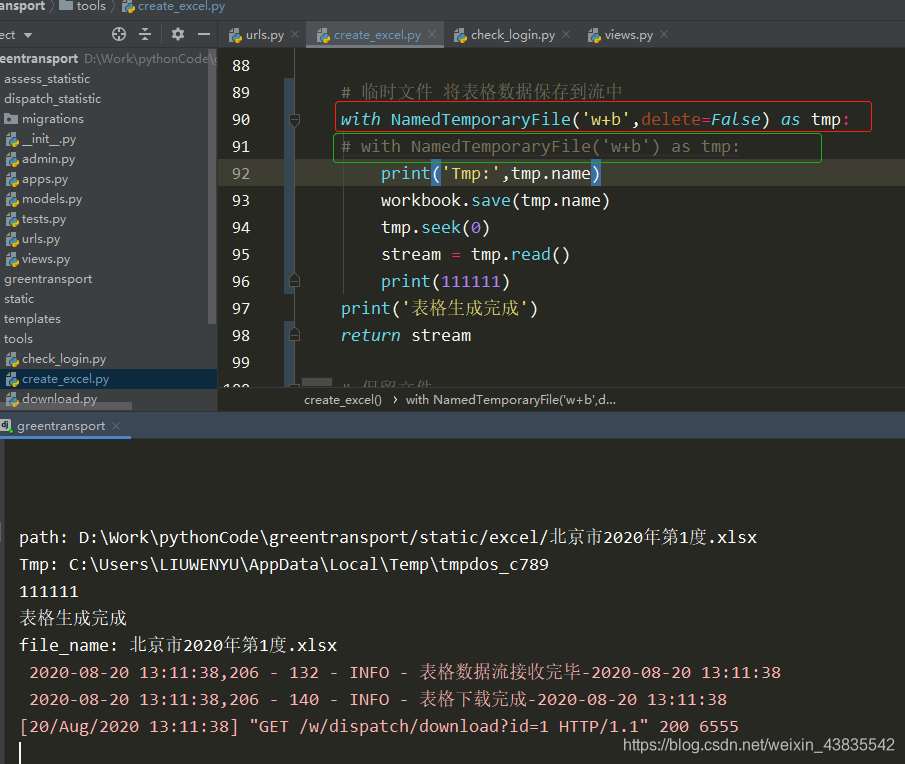
Task: Select the templates folder in tree
Action: (32, 319)
